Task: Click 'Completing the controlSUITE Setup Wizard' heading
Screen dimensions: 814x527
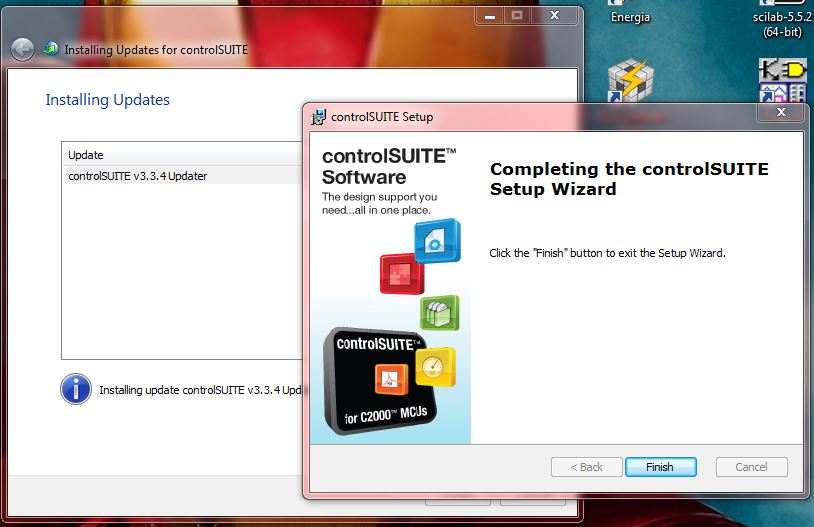Action: pos(629,179)
